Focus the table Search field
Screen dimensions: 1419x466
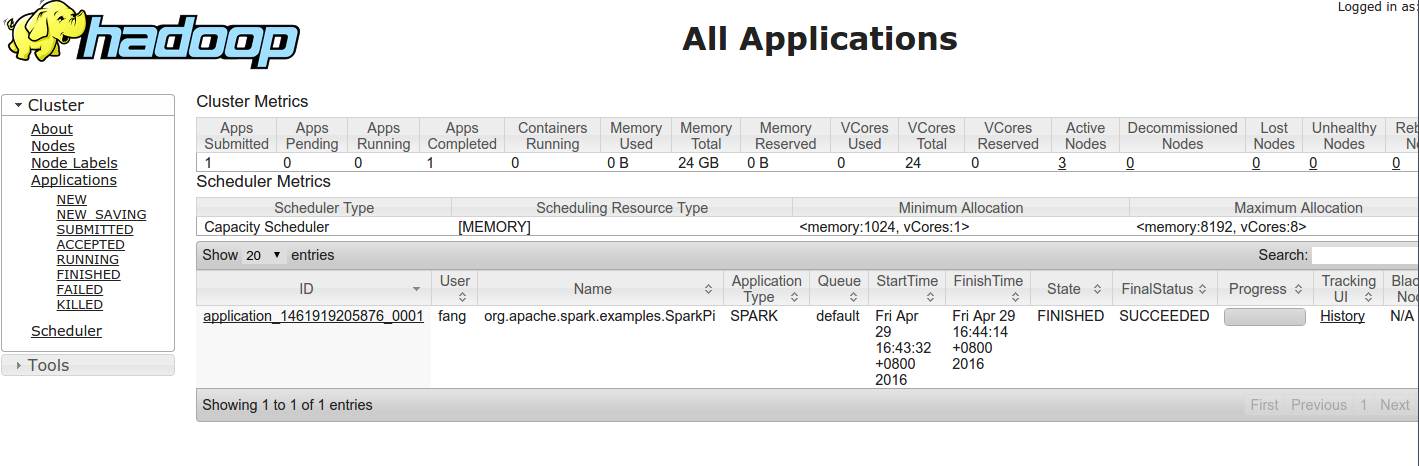(x=1364, y=255)
